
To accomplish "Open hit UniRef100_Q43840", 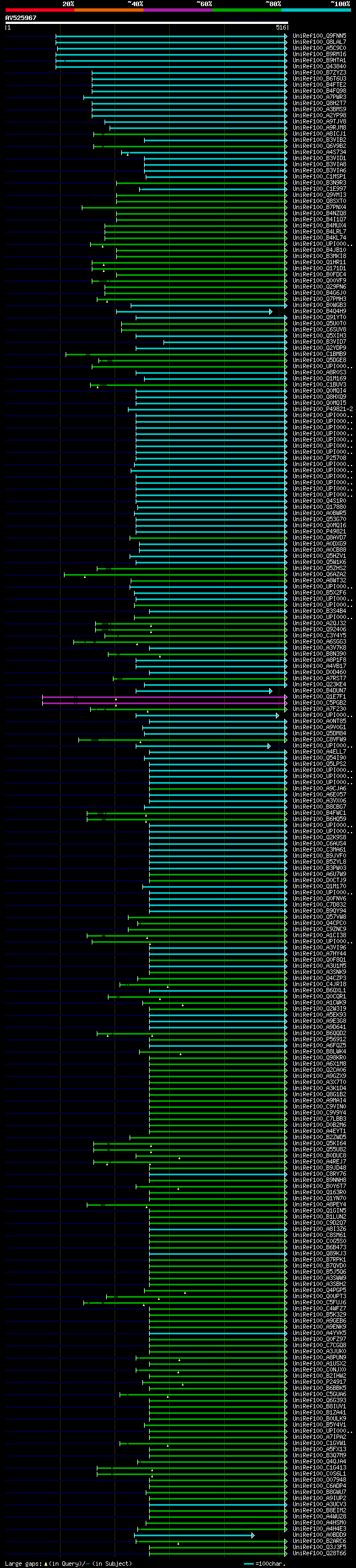I will pyautogui.click(x=319, y=66).
